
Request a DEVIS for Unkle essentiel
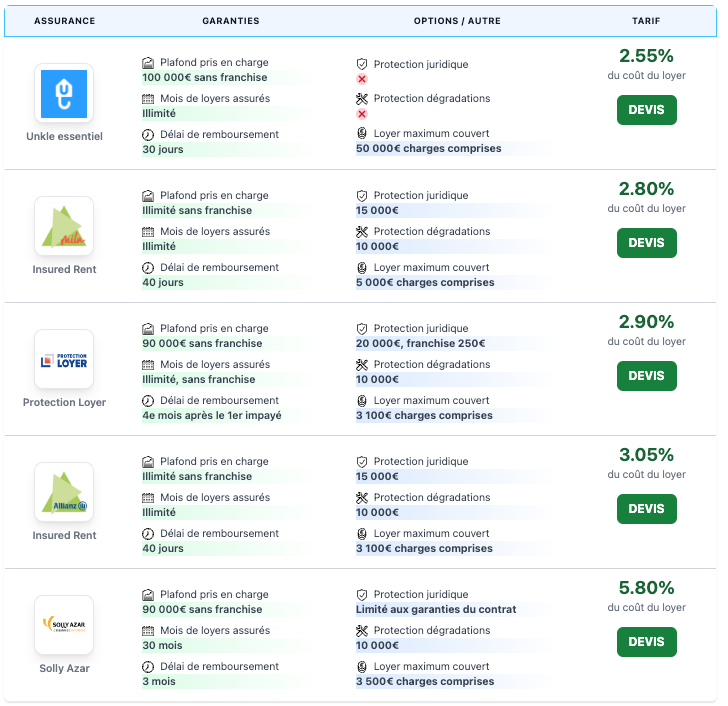(x=646, y=110)
